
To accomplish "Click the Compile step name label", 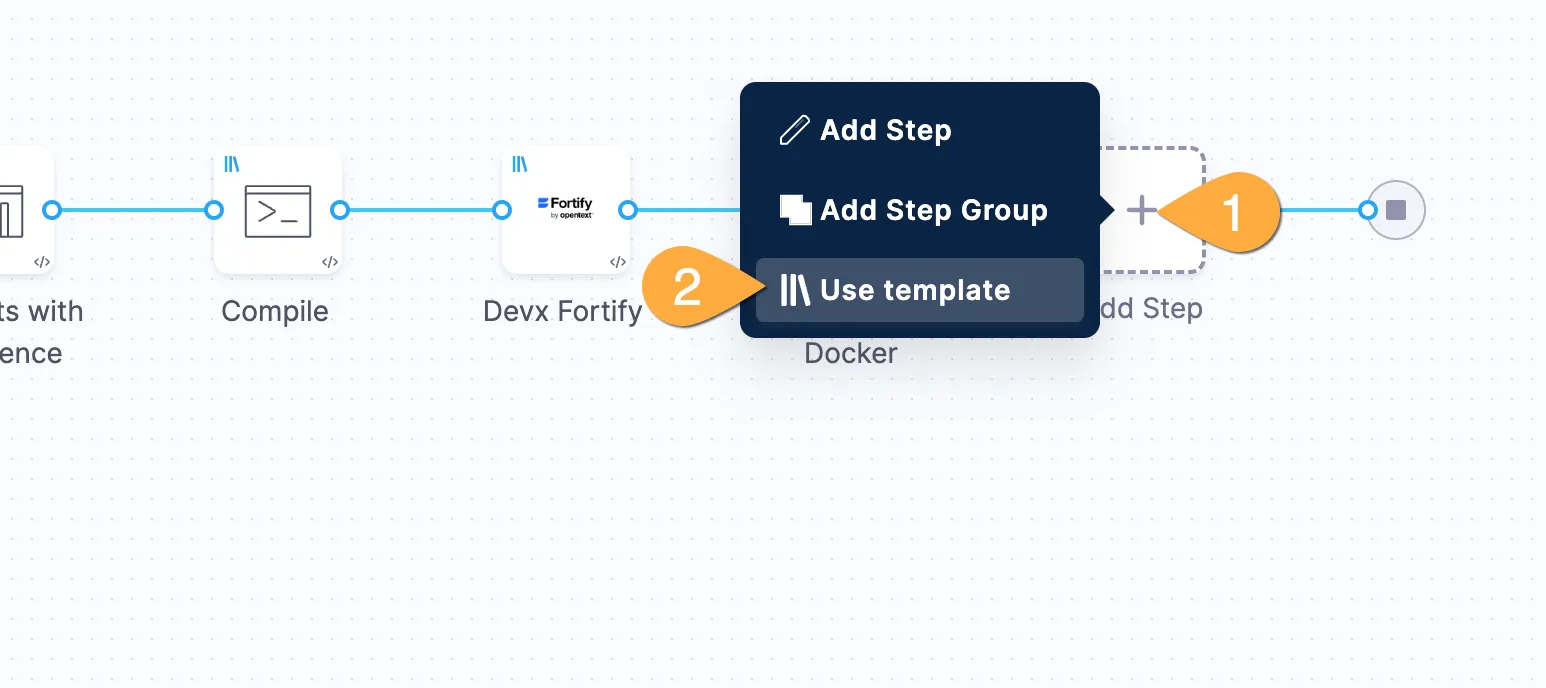I will point(275,311).
